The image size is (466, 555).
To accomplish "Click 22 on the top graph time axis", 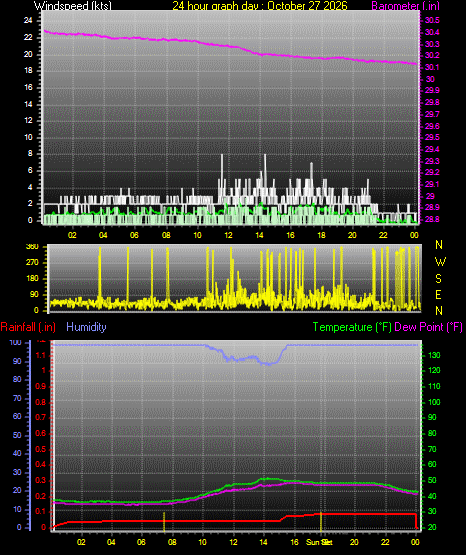I will [383, 235].
